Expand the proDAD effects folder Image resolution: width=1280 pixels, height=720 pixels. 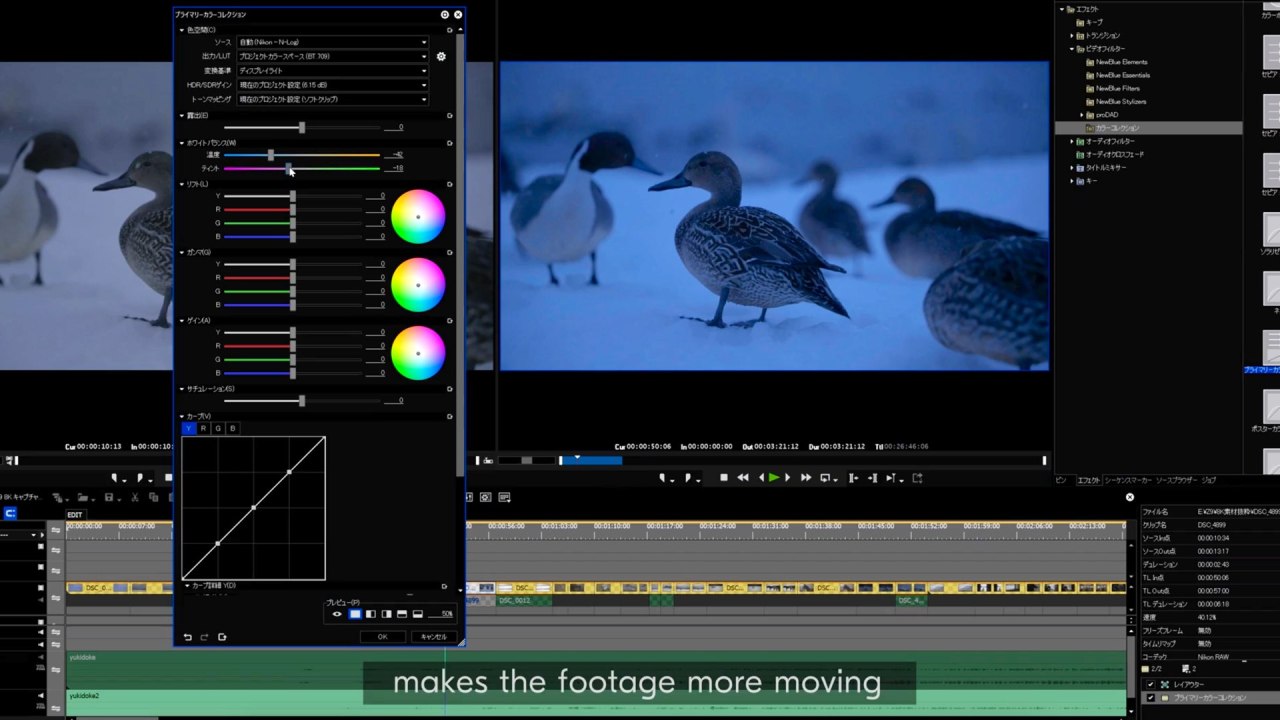pos(1082,115)
